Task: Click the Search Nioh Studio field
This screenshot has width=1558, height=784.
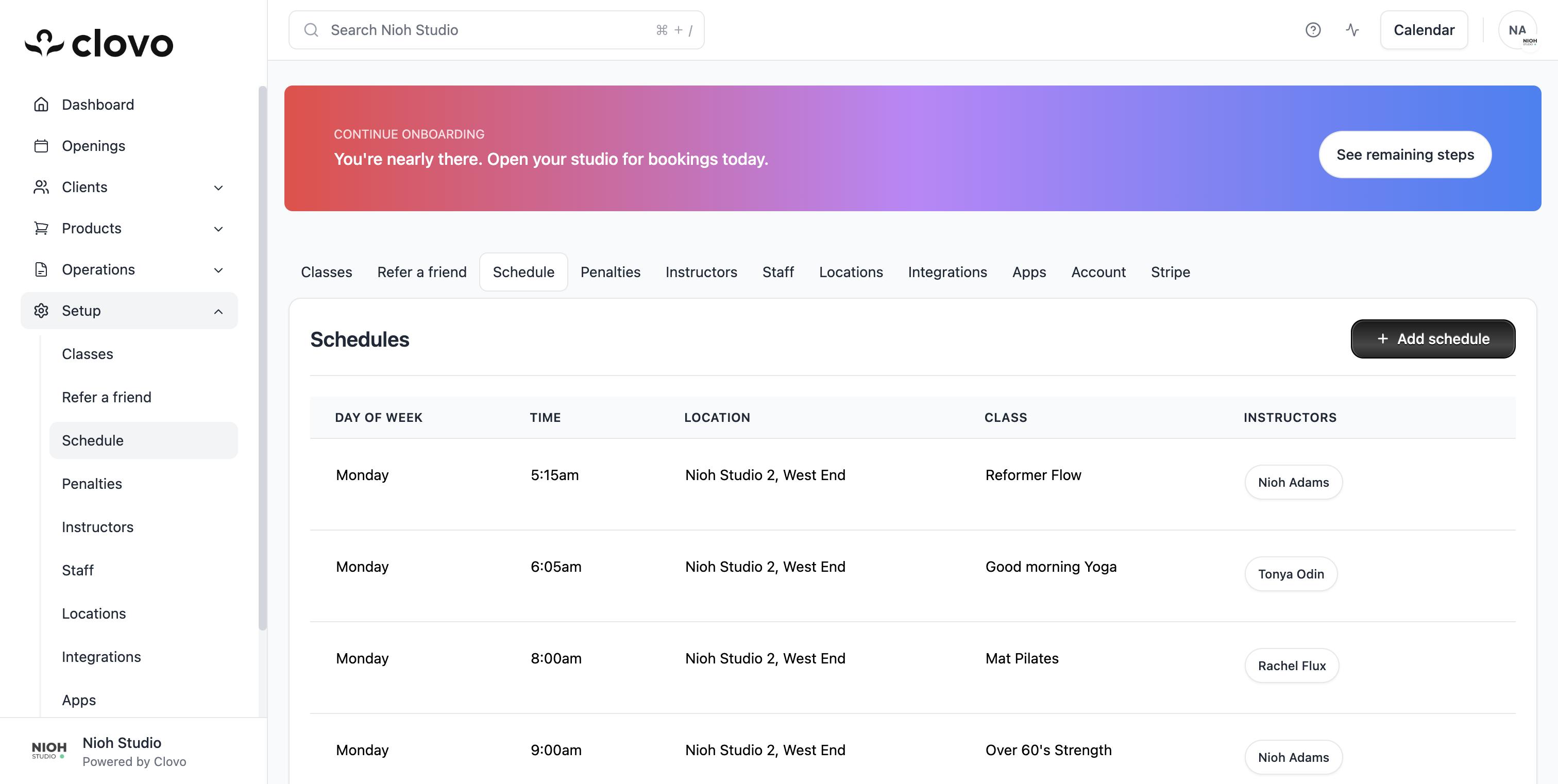Action: (x=497, y=30)
